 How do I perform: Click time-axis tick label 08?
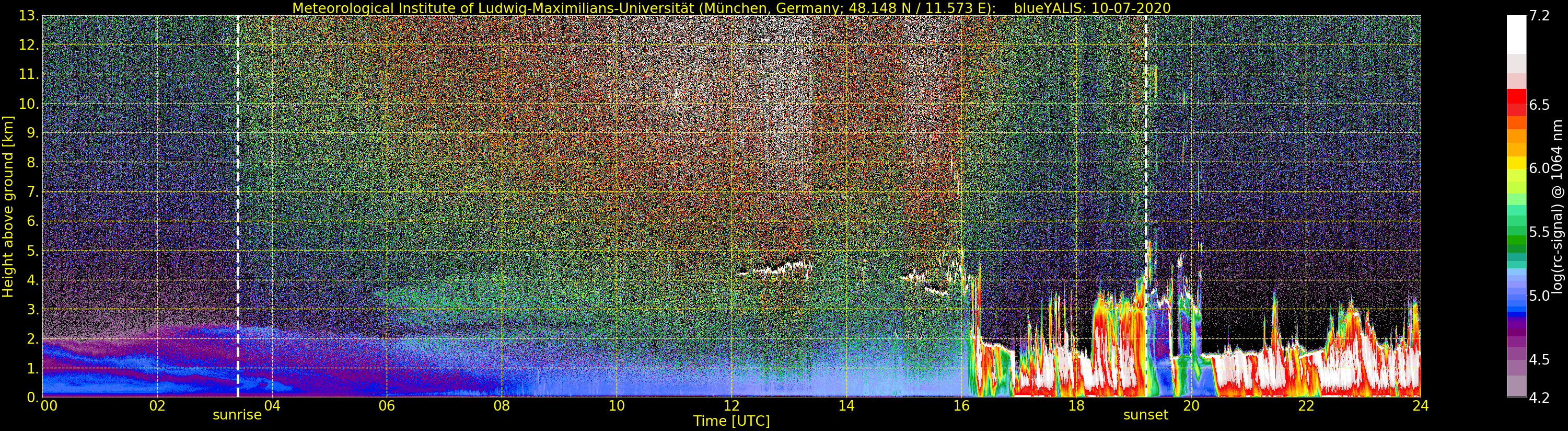tap(502, 405)
